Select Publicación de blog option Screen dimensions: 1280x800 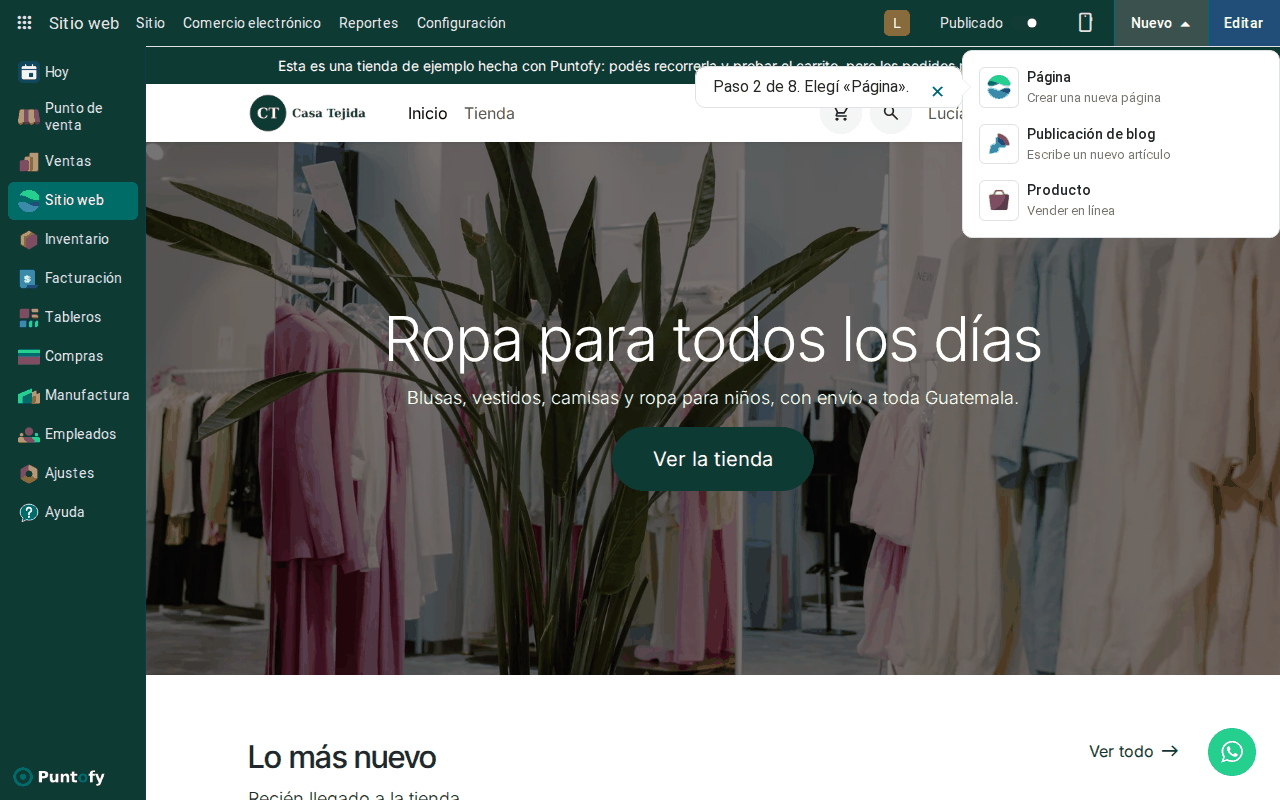(1121, 144)
